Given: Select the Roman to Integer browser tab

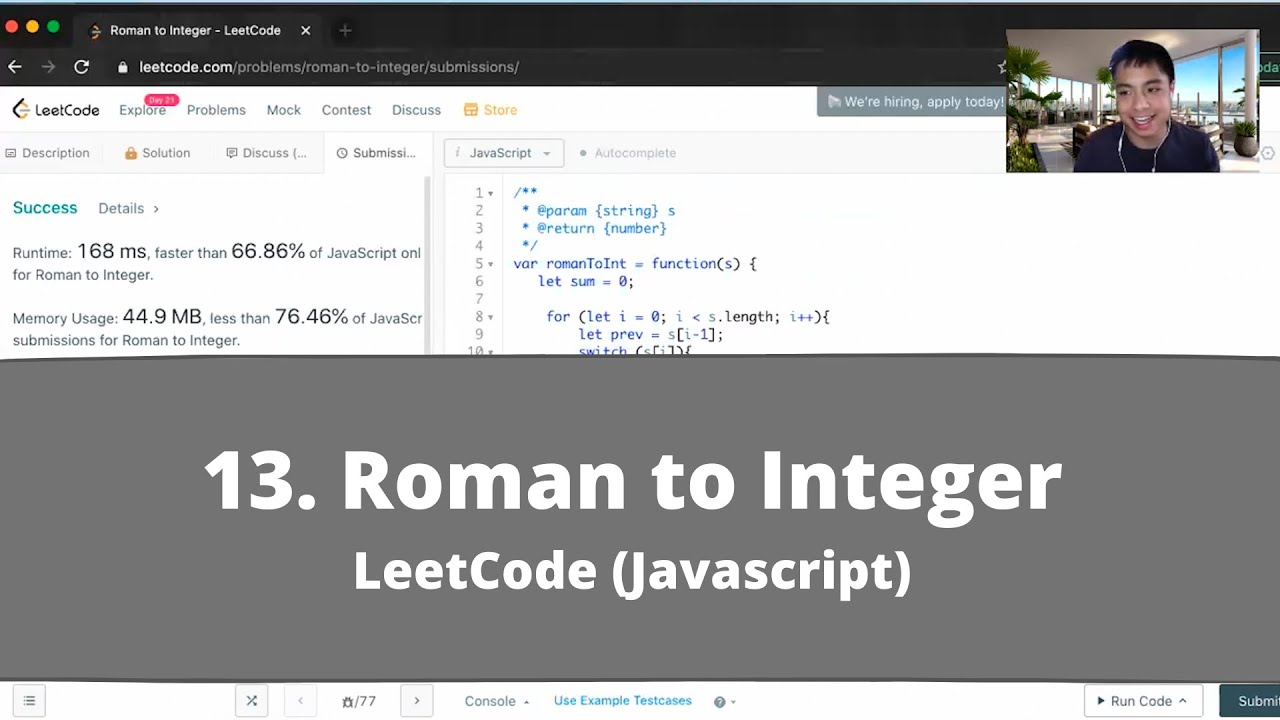Looking at the screenshot, I should tap(197, 31).
